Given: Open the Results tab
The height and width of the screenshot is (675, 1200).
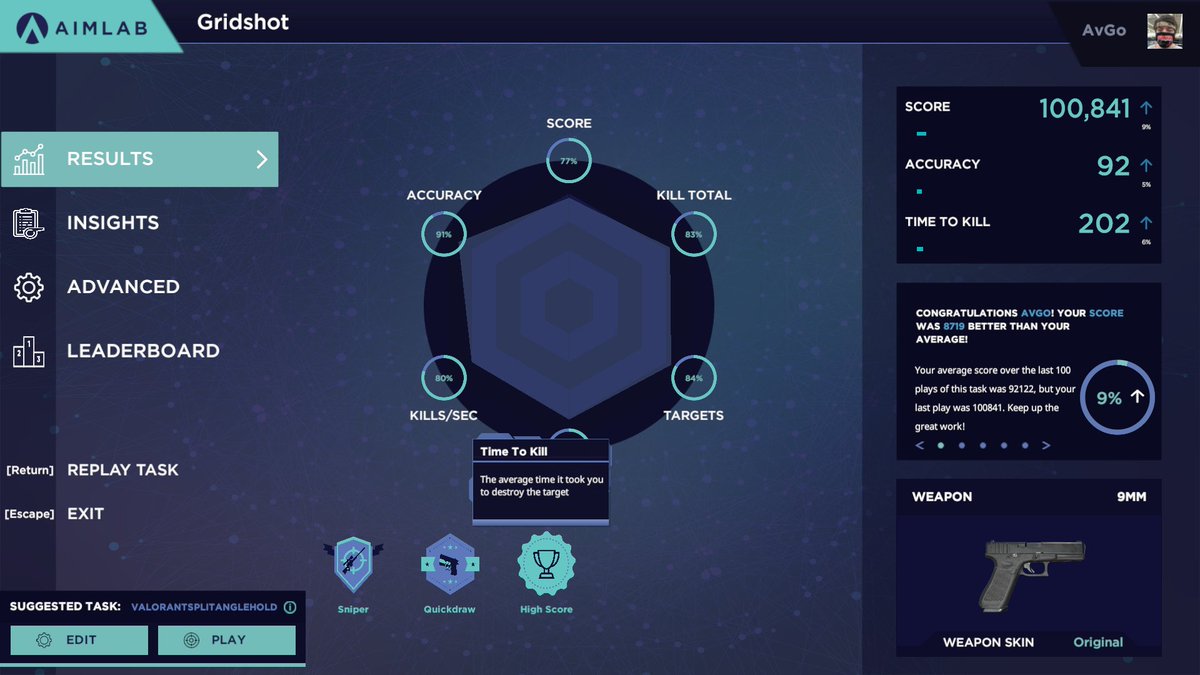Looking at the screenshot, I should (139, 159).
